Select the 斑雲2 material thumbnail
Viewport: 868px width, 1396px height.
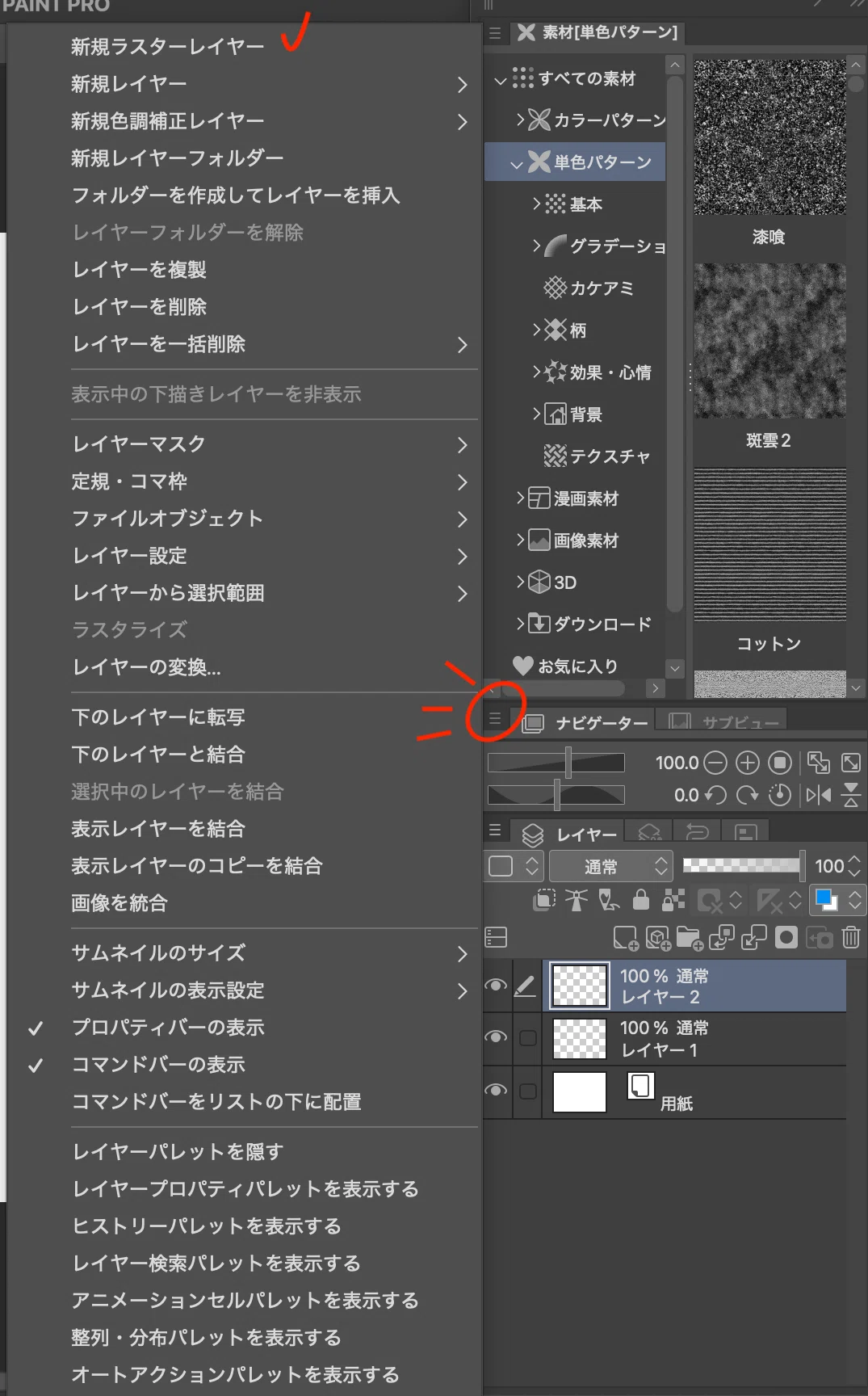pos(769,340)
